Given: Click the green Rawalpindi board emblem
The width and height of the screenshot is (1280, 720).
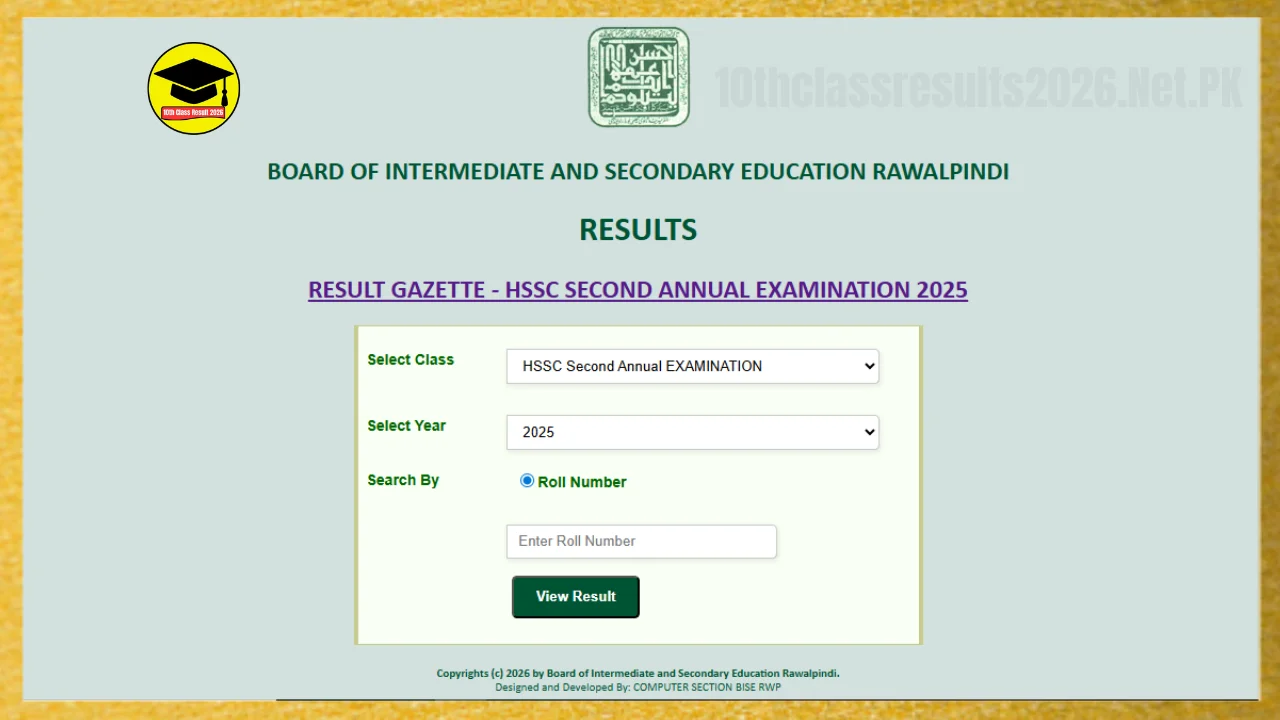Looking at the screenshot, I should (639, 77).
